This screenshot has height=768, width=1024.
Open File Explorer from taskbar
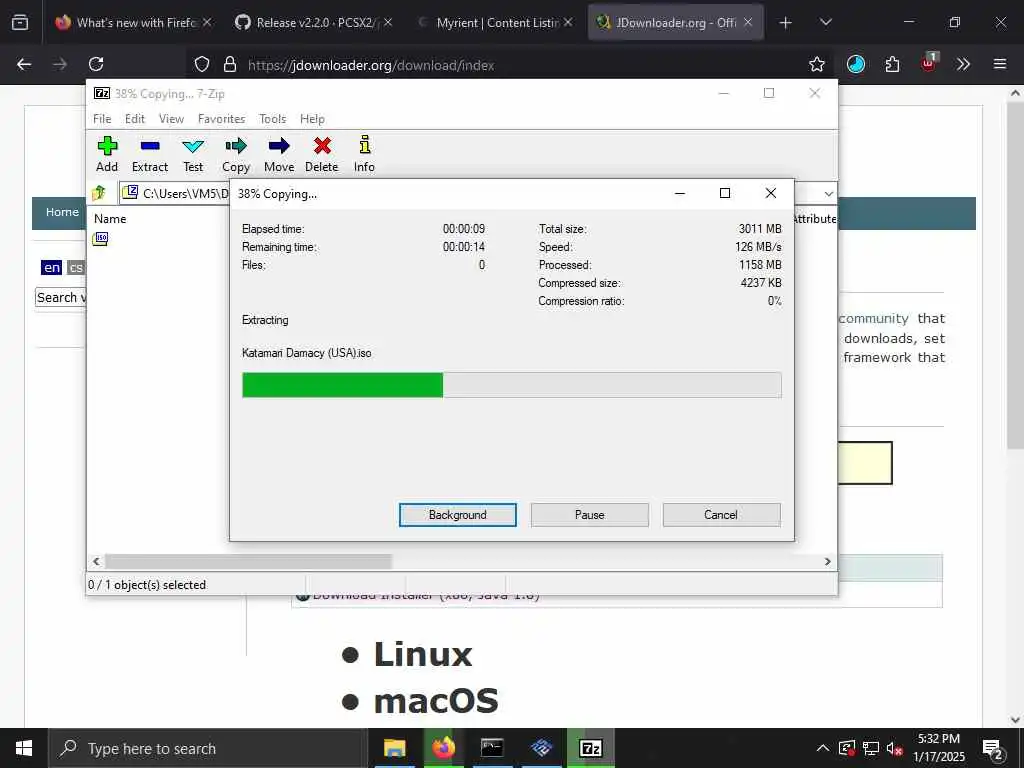(x=394, y=748)
